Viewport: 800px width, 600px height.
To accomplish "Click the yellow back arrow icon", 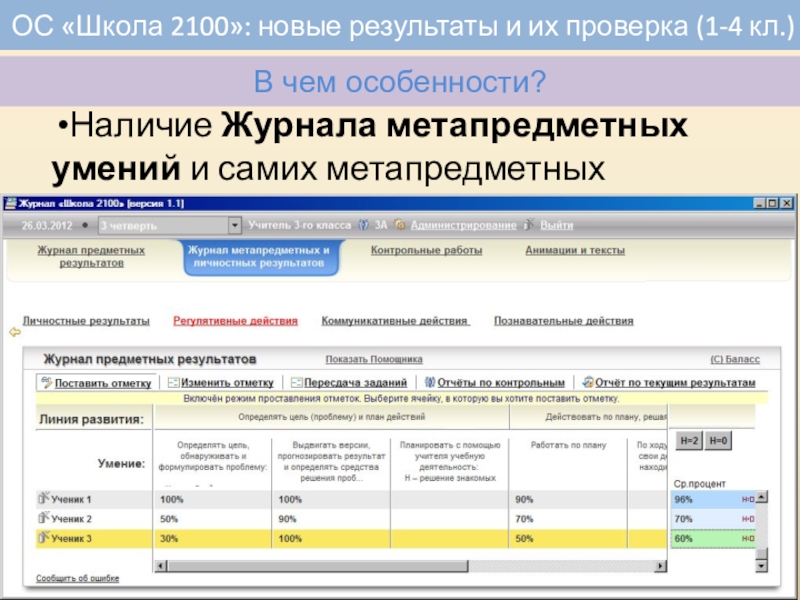I will tap(15, 333).
